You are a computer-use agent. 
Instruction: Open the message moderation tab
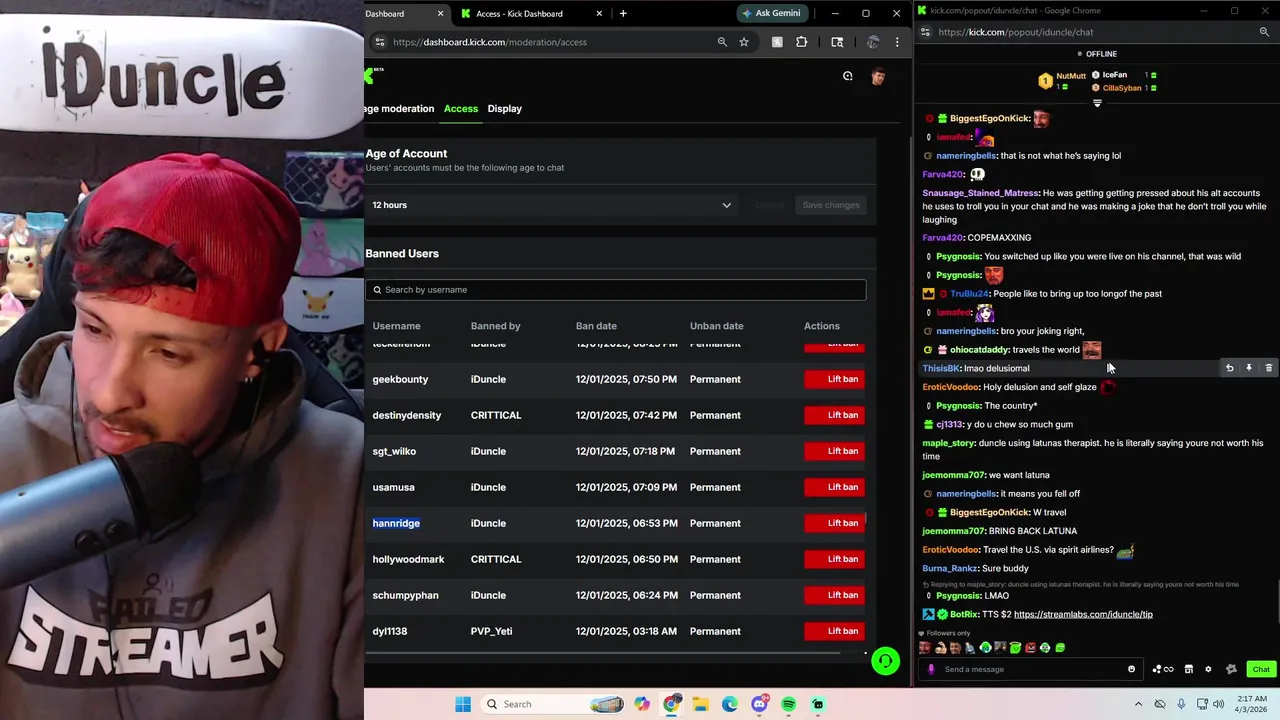coord(400,108)
